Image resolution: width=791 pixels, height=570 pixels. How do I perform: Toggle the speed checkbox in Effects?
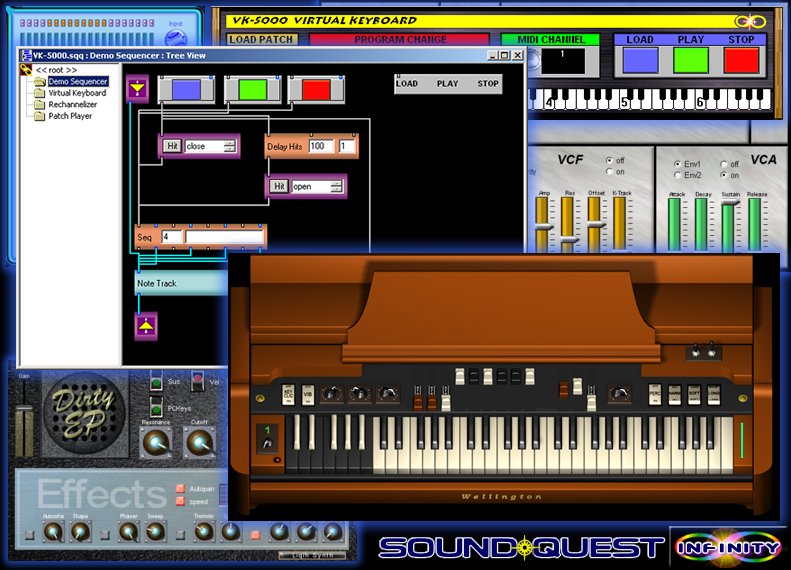[180, 501]
